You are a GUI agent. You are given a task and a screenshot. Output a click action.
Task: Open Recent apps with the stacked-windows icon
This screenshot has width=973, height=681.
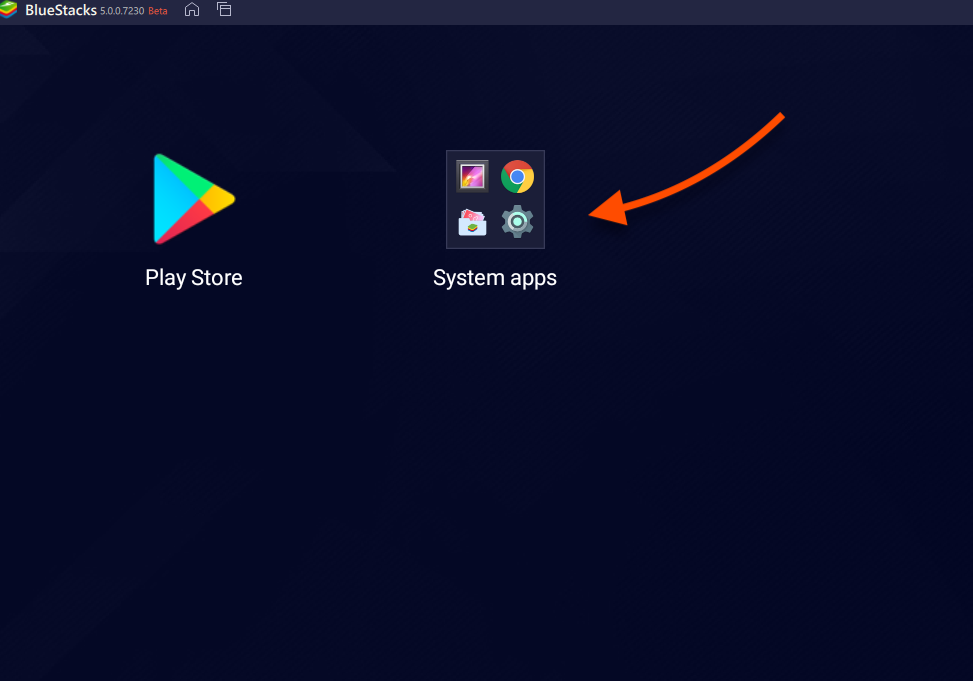(224, 11)
